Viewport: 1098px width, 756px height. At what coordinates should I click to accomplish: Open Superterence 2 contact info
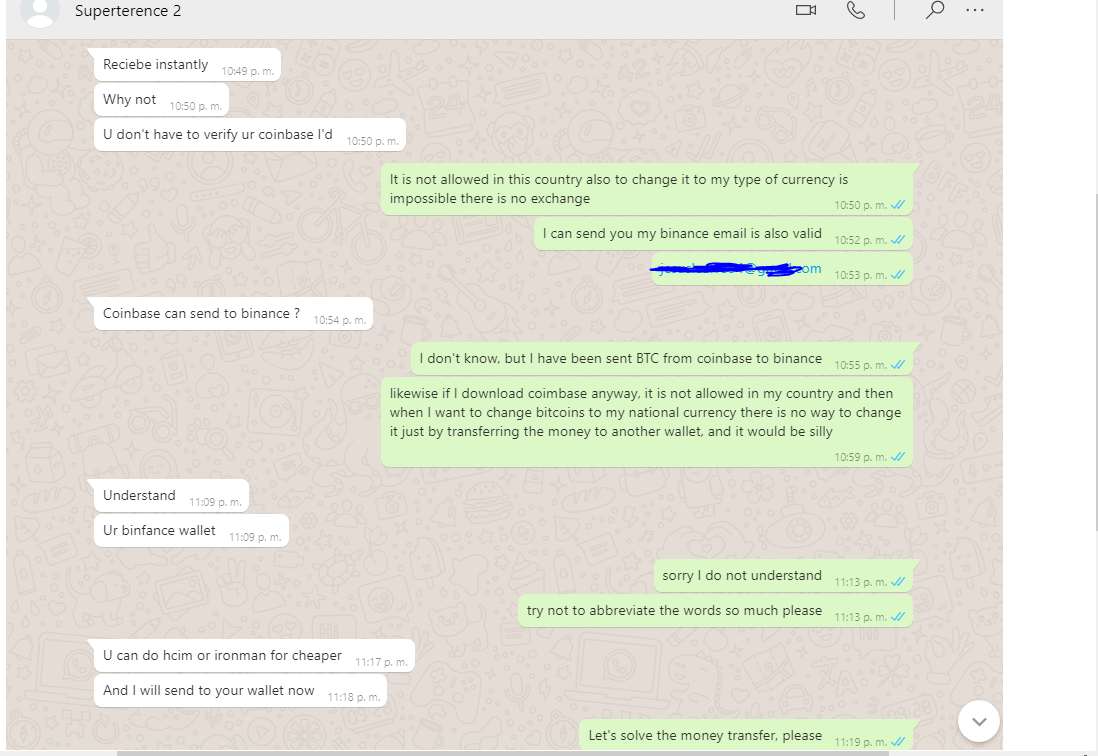[128, 11]
